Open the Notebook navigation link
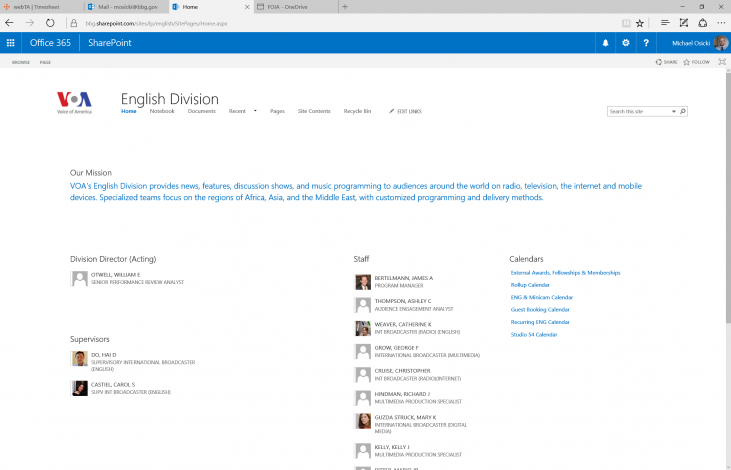The height and width of the screenshot is (470, 731). pos(162,111)
